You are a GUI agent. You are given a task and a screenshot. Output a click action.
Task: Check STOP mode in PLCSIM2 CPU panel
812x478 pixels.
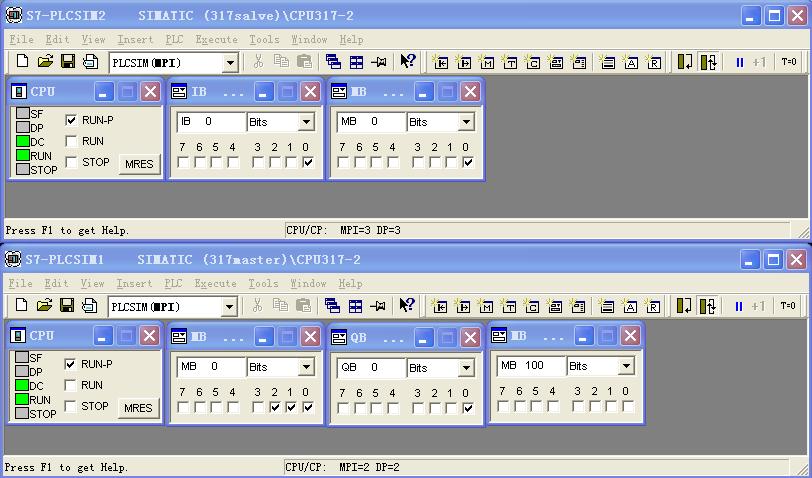(x=71, y=162)
